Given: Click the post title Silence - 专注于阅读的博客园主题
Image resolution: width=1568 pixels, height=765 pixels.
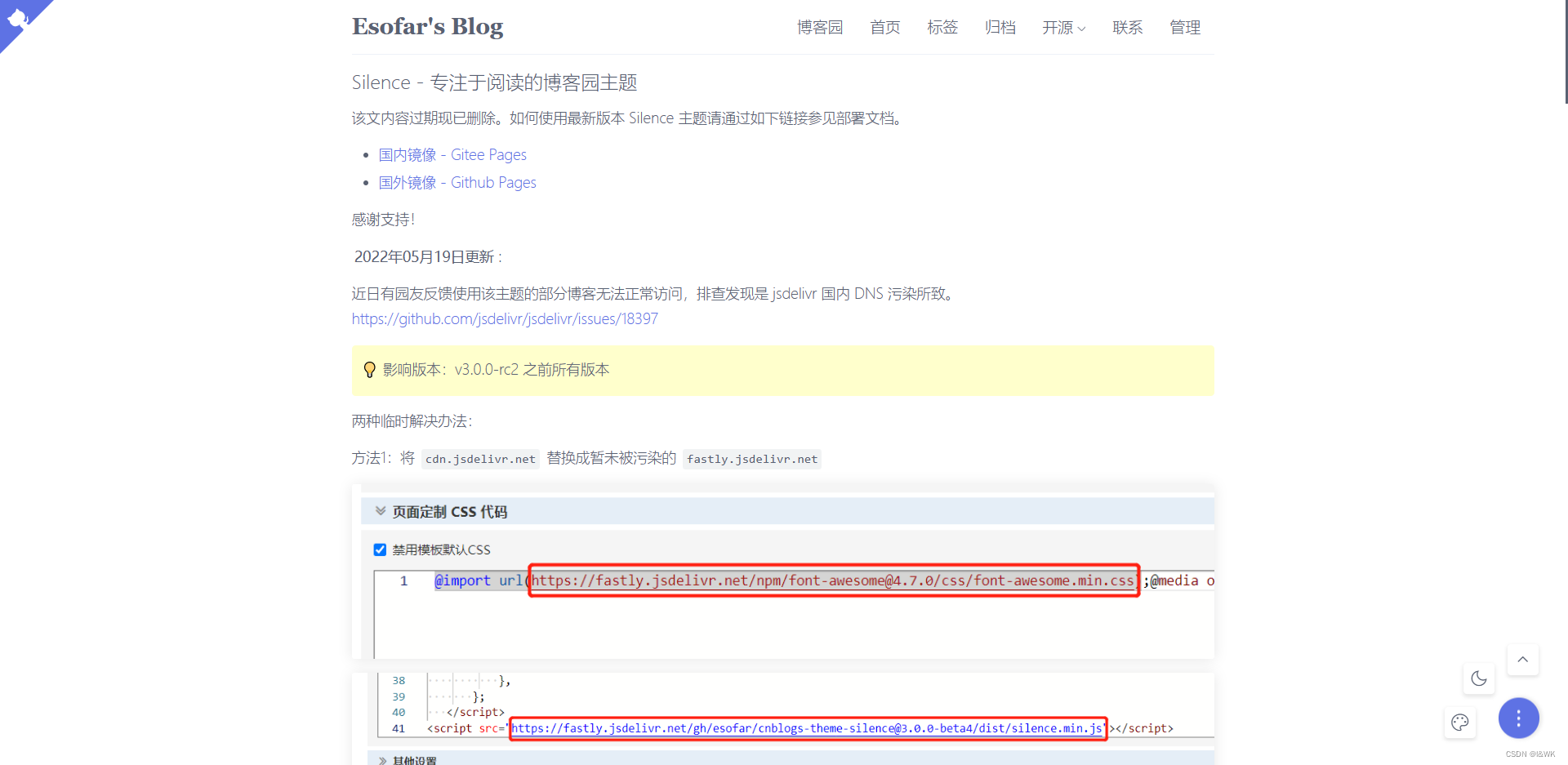Looking at the screenshot, I should [494, 82].
